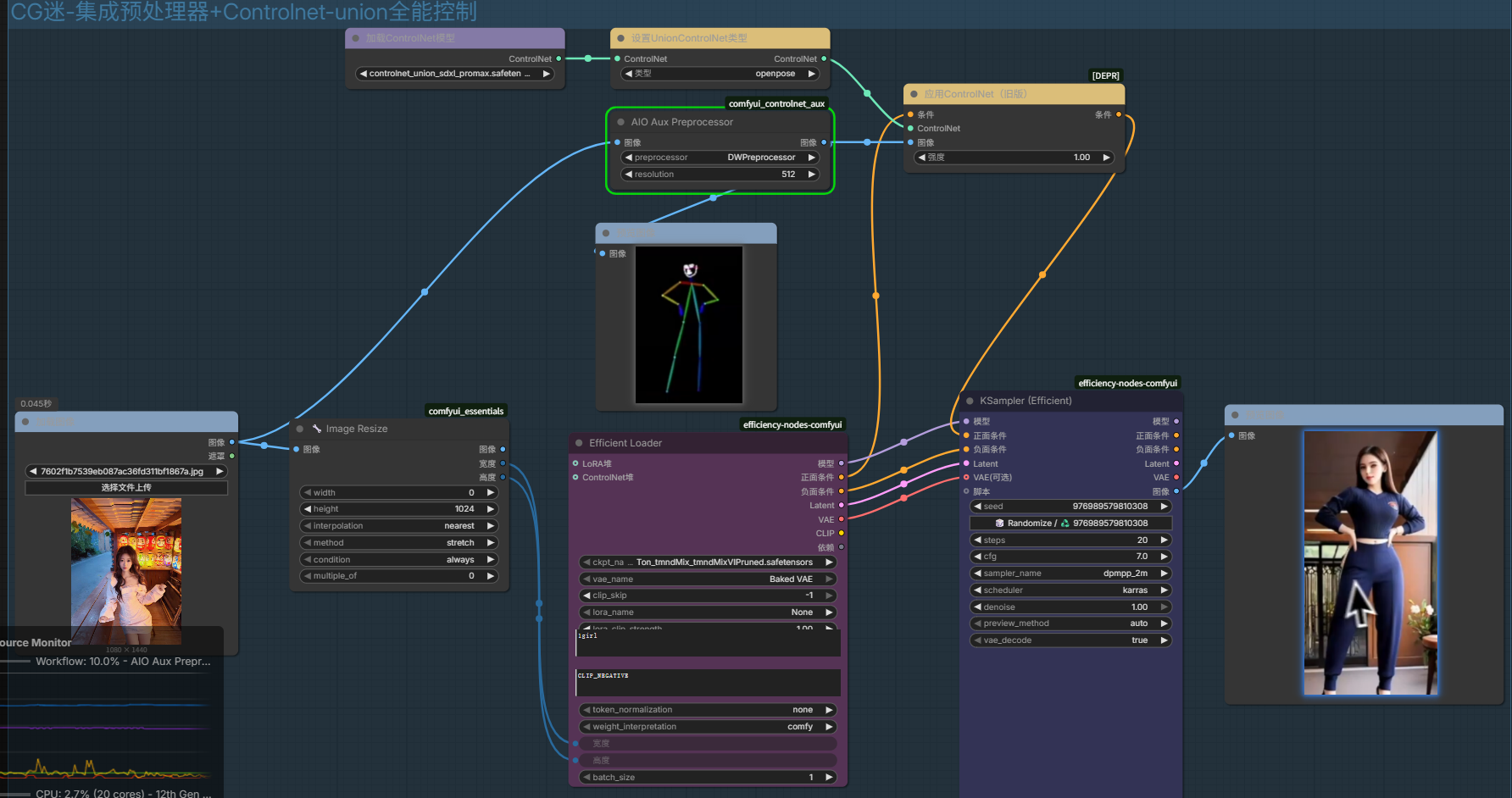Toggle the method stretch option on Image Resize
The width and height of the screenshot is (1512, 798).
399,543
